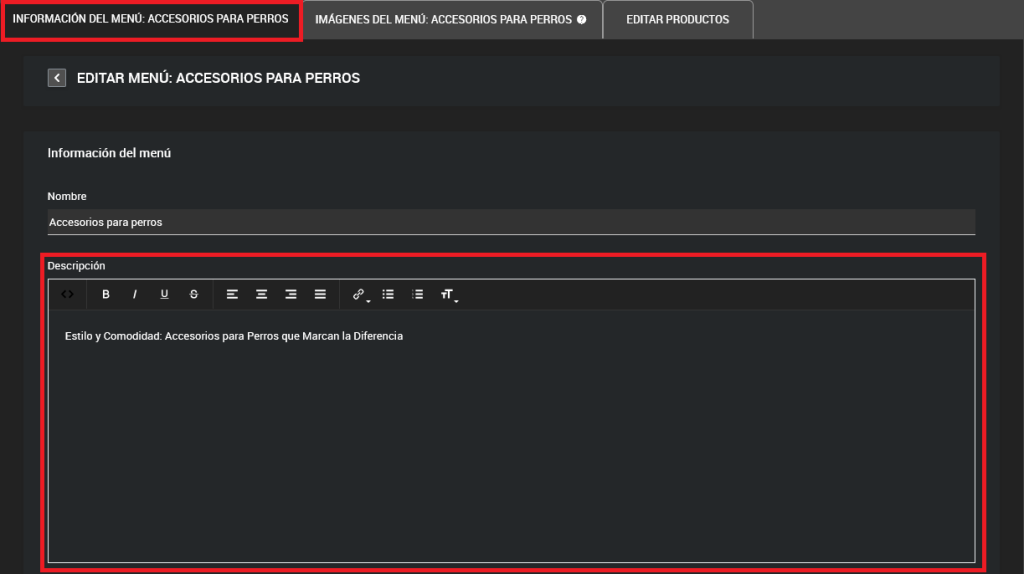The width and height of the screenshot is (1024, 574).
Task: Apply bold formatting in the description toolbar
Action: pos(106,294)
